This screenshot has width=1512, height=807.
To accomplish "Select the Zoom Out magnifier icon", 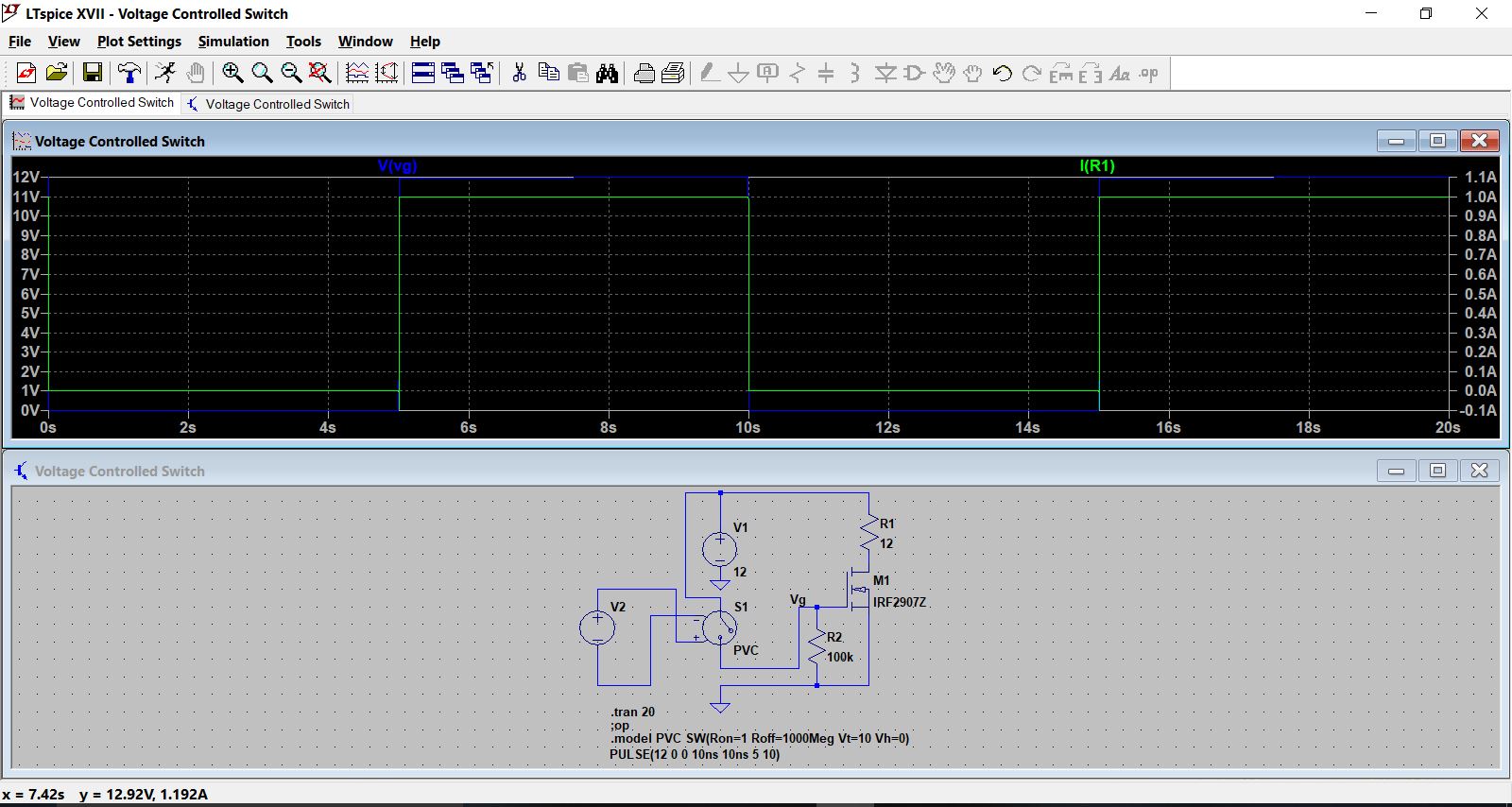I will 291,73.
